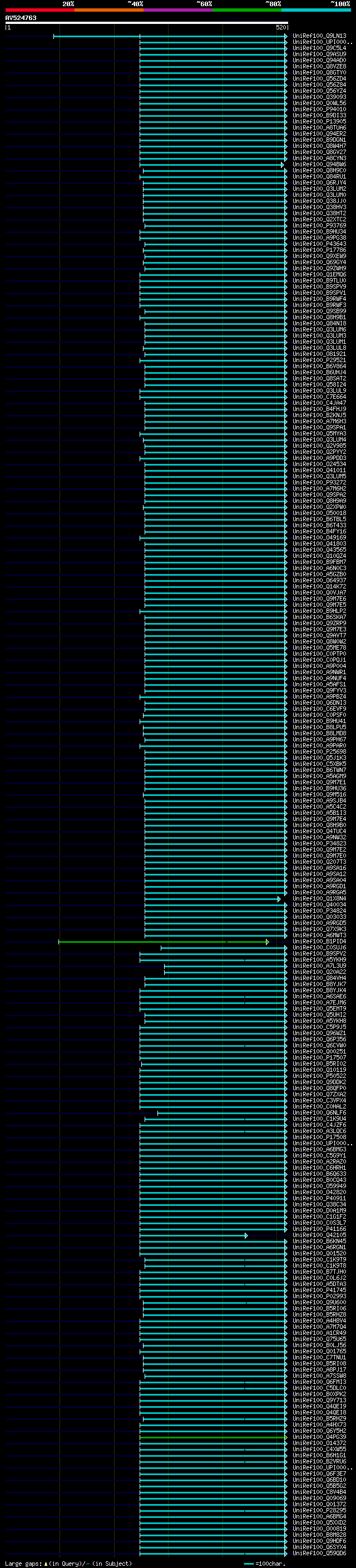Select the UniRef100_O14372 label

(319, 1443)
